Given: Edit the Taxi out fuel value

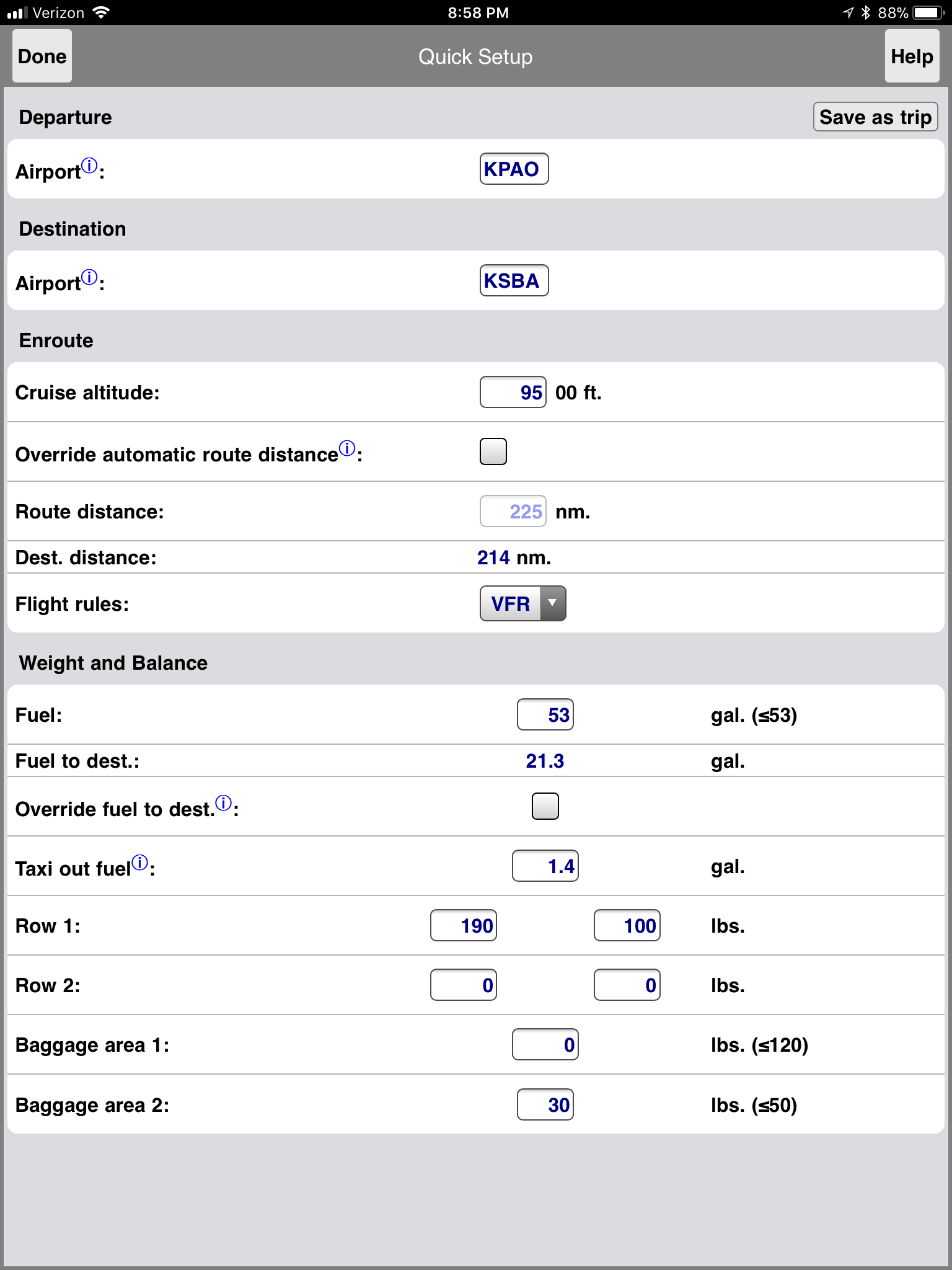Looking at the screenshot, I should click(x=545, y=866).
